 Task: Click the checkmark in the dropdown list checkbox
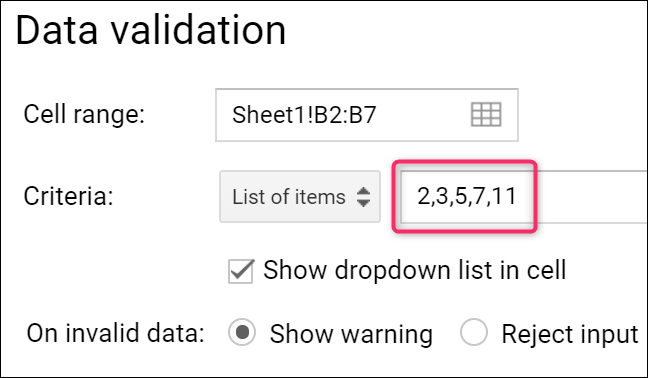(241, 271)
